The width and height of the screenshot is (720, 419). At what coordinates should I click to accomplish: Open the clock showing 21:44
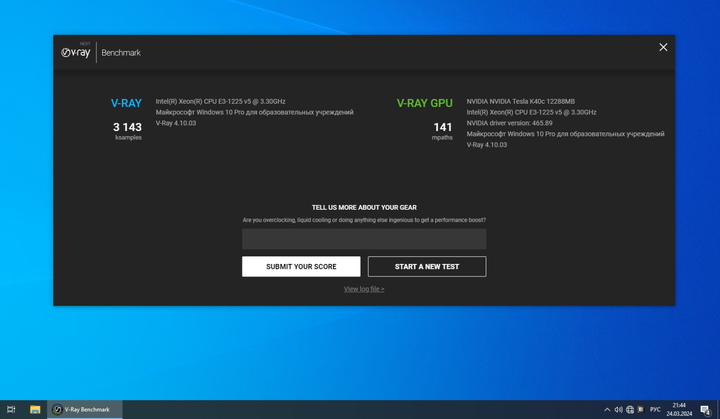679,409
